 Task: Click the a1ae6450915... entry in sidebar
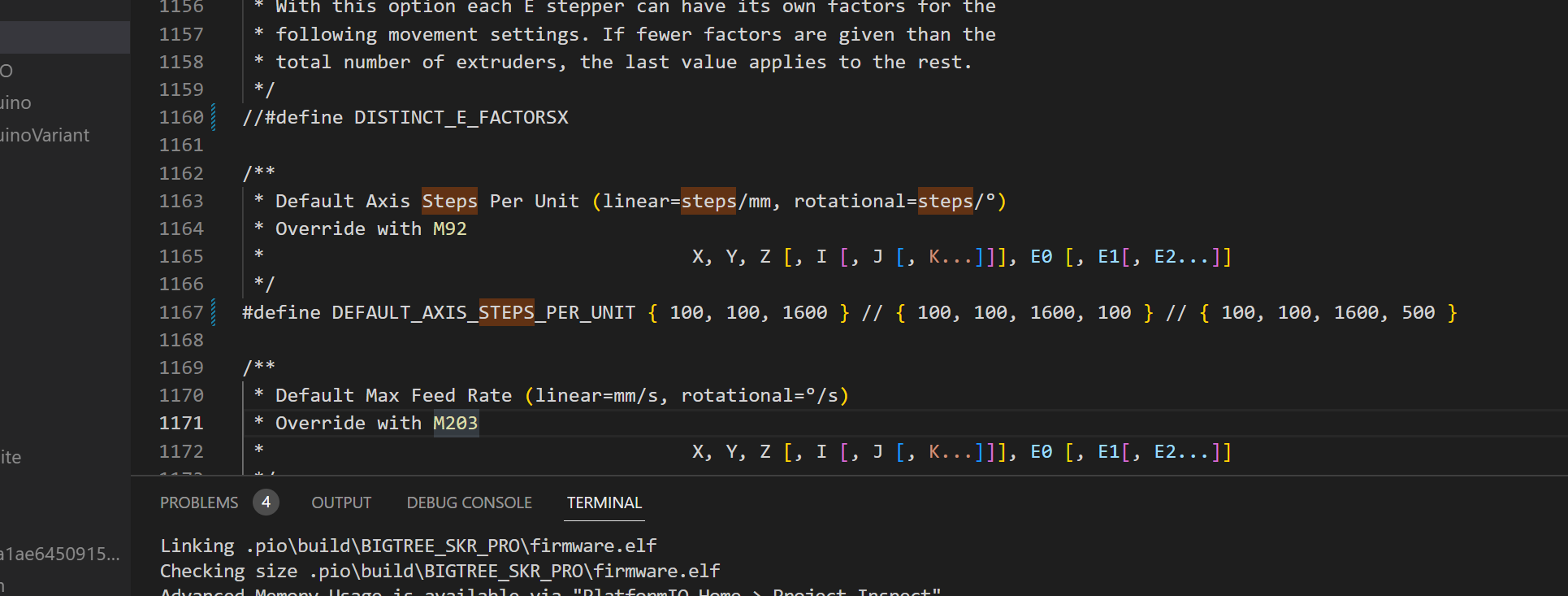click(59, 554)
